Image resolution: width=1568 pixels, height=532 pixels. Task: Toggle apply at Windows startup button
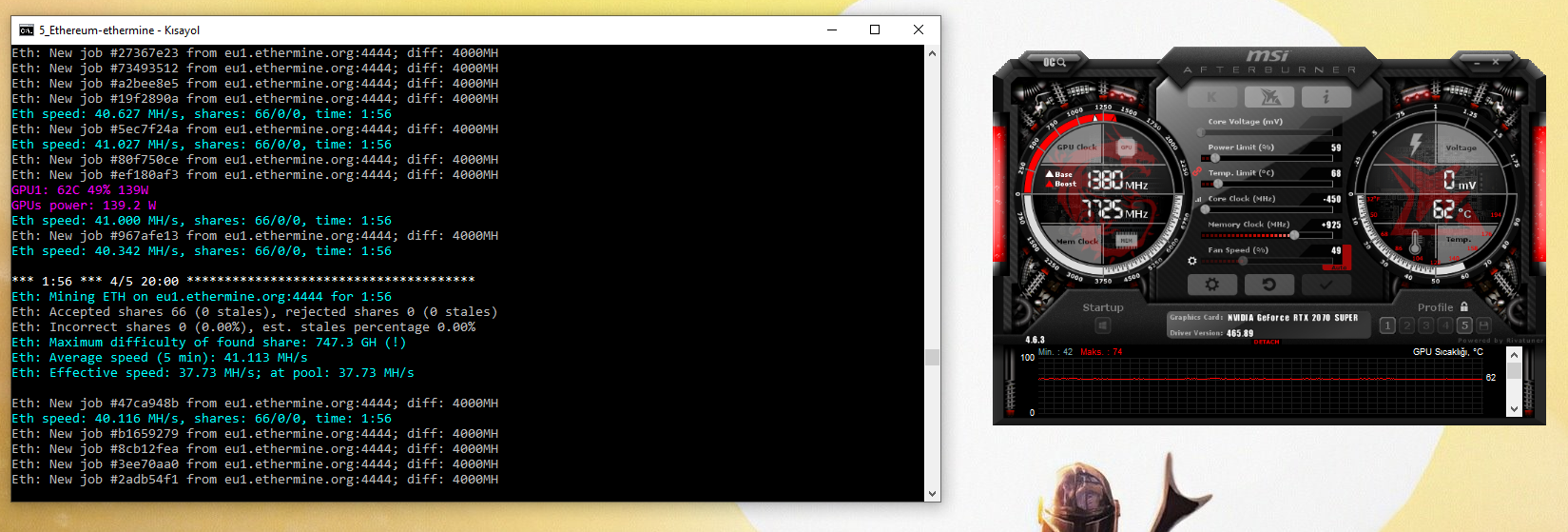pos(1103,325)
